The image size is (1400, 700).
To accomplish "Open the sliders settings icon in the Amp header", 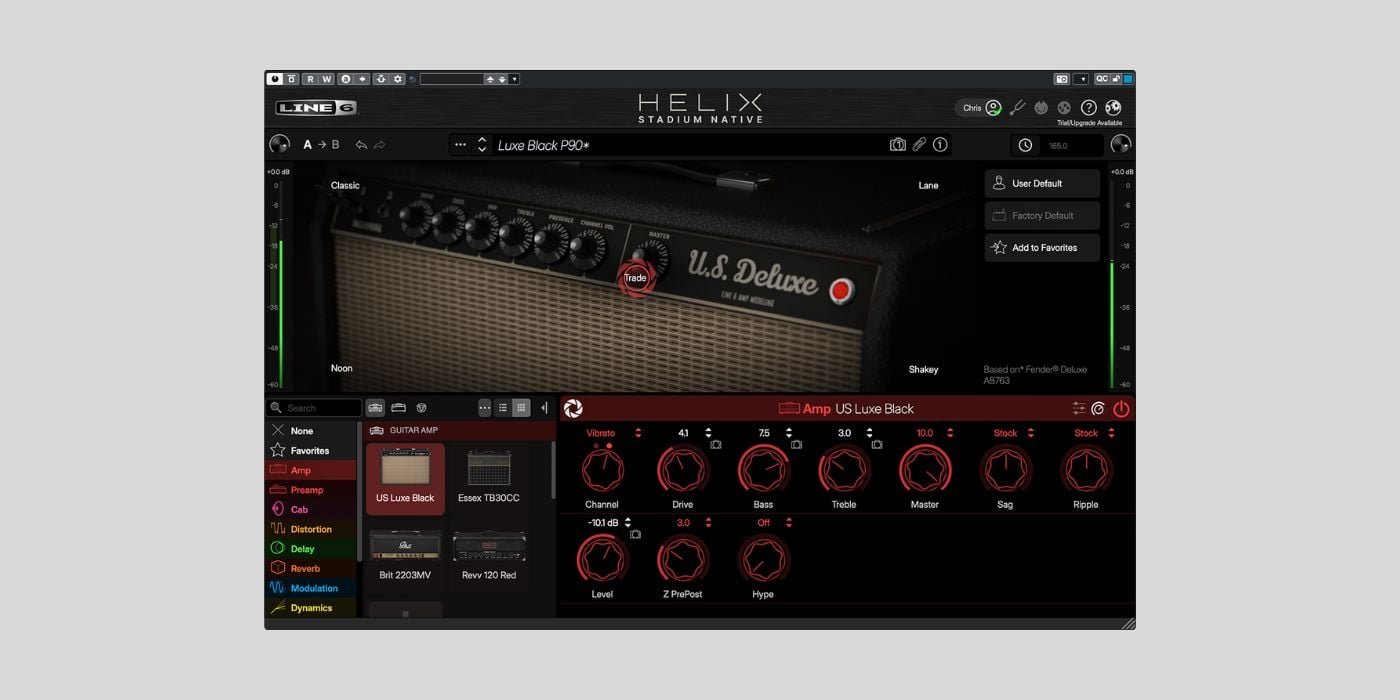I will [x=1079, y=408].
